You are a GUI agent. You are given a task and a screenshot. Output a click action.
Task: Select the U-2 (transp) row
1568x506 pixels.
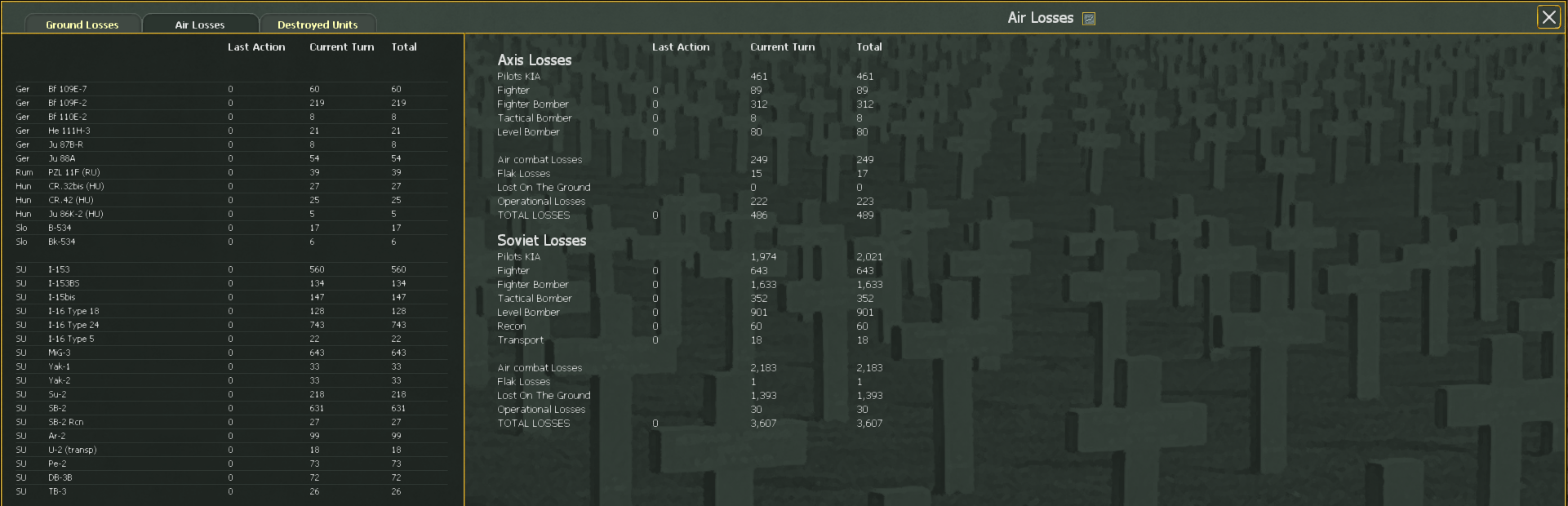tap(231, 450)
